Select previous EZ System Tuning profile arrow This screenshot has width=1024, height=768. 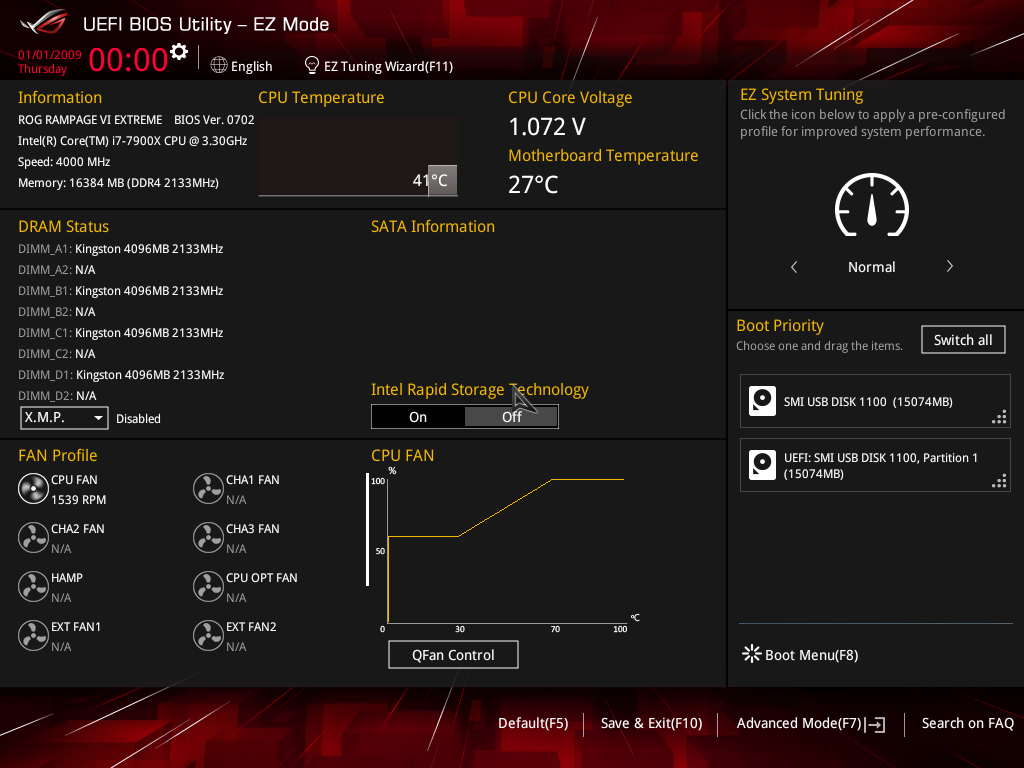point(794,266)
